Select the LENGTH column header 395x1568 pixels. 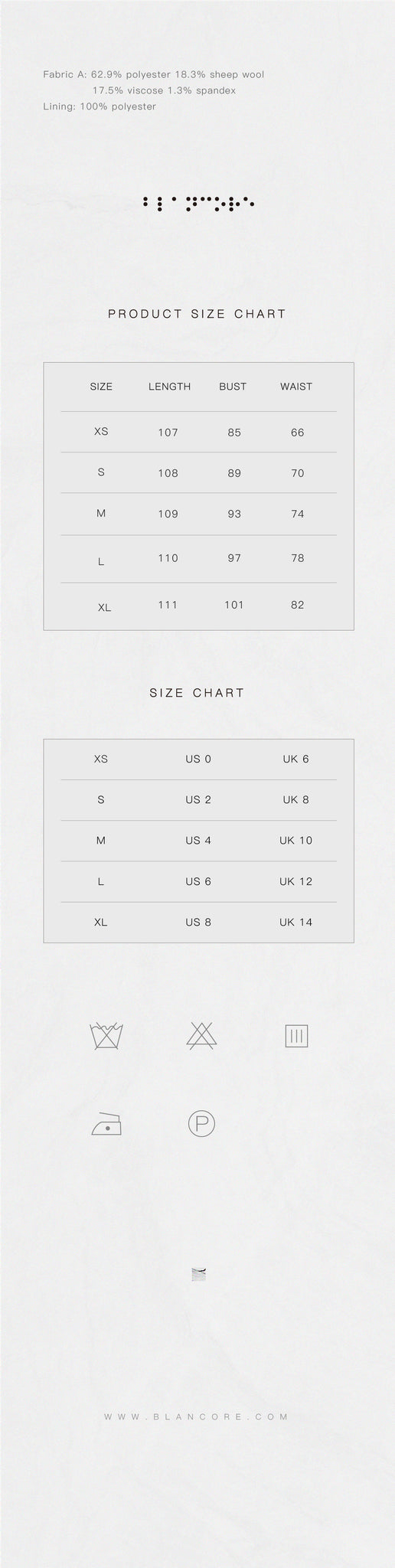click(x=170, y=387)
